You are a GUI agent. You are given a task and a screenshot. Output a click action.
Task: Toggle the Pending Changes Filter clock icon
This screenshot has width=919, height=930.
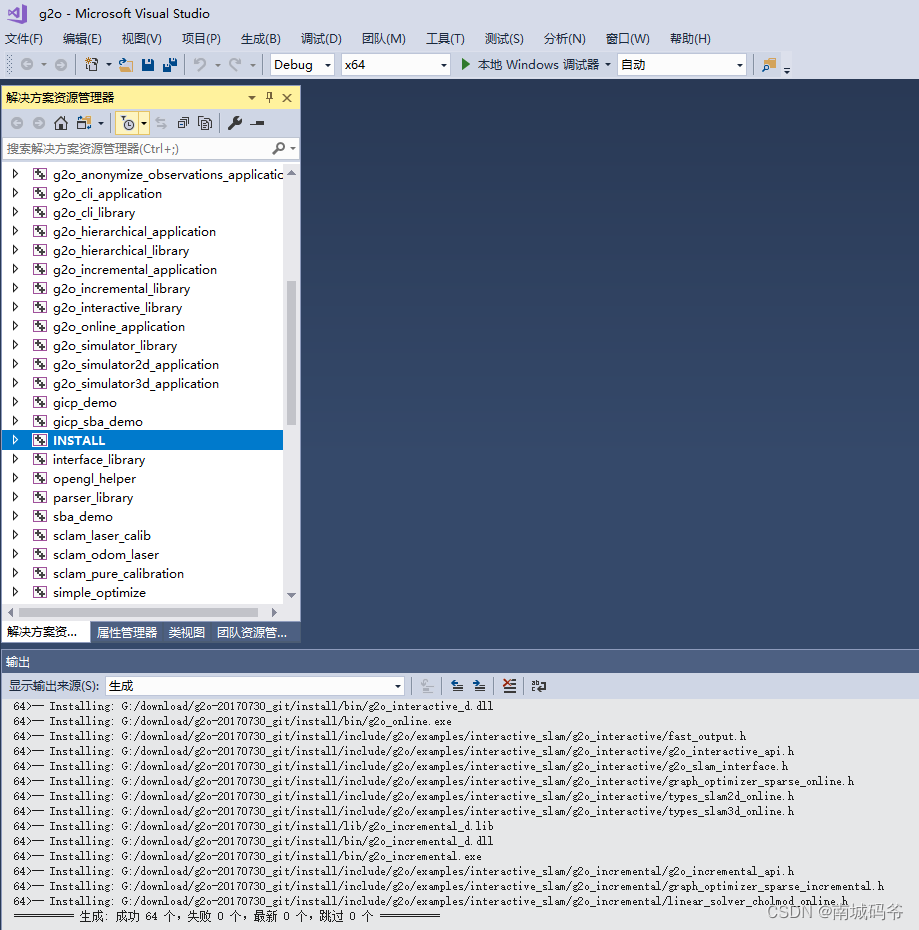coord(128,123)
